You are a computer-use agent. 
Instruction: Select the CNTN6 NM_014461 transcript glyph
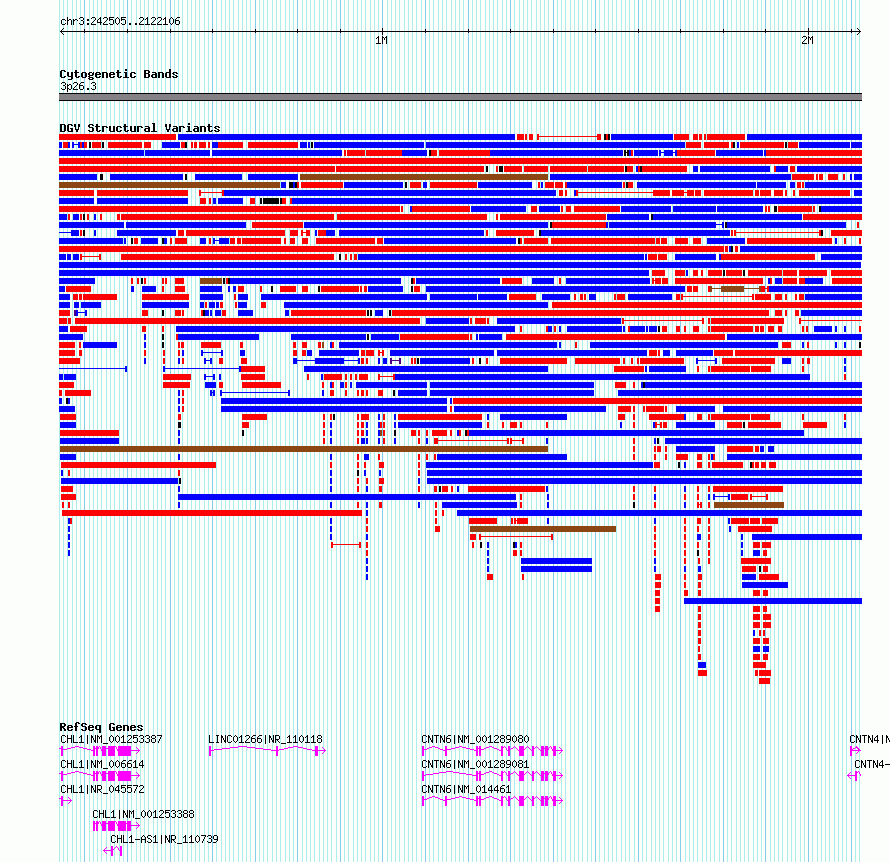[x=492, y=801]
